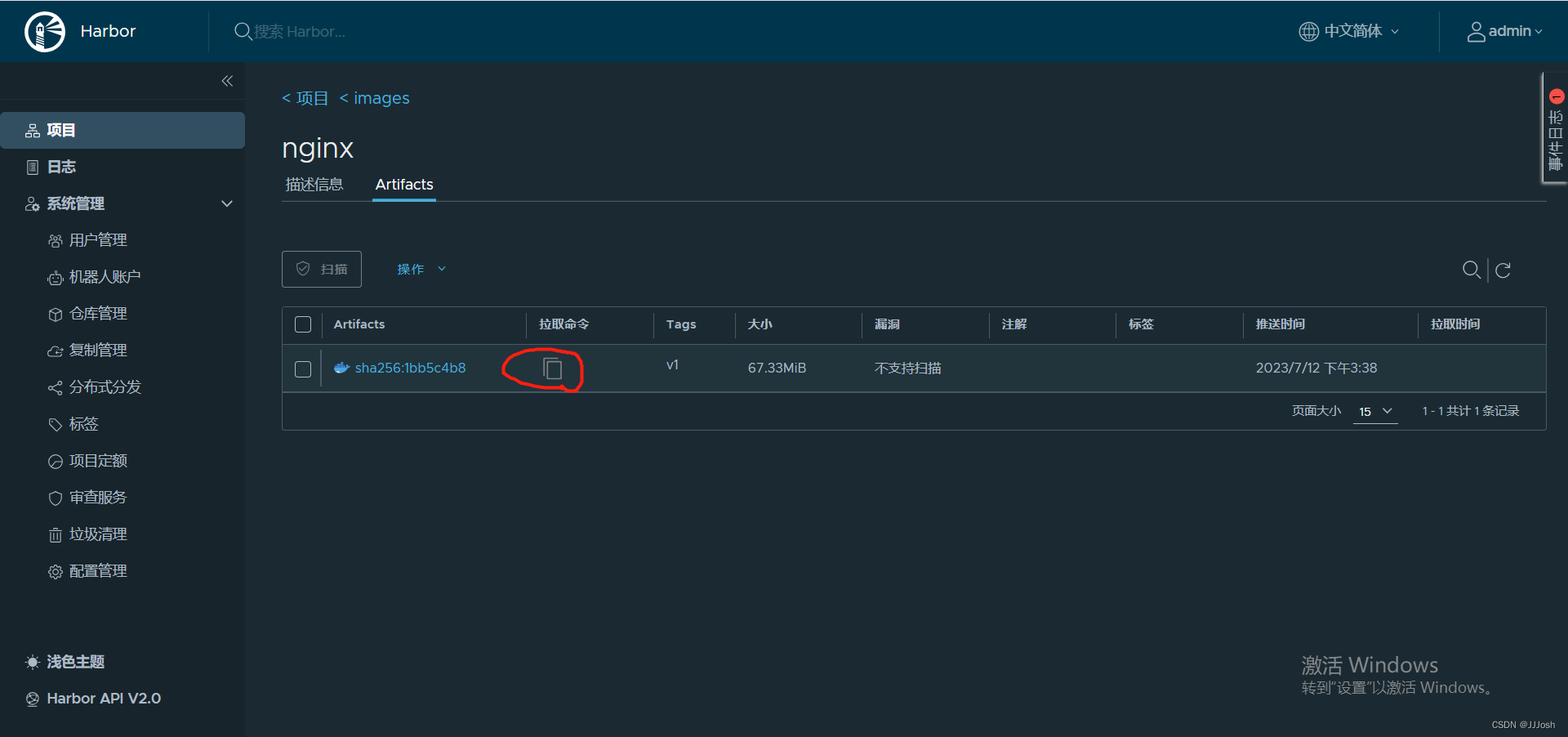Screen dimensions: 1568x737
Task: Click the 漏洞 column header
Action: pos(887,324)
